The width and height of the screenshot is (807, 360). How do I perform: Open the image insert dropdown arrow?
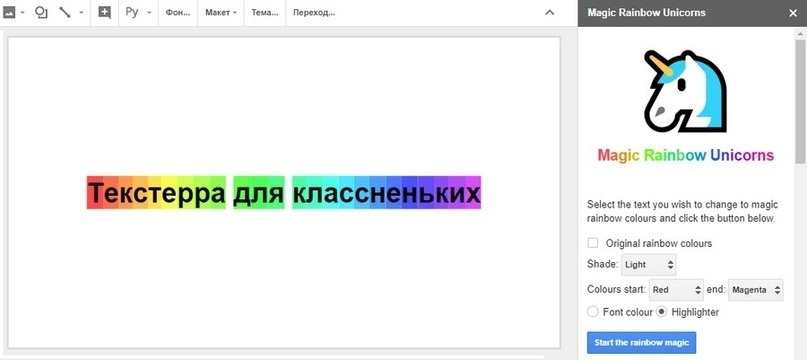[23, 13]
